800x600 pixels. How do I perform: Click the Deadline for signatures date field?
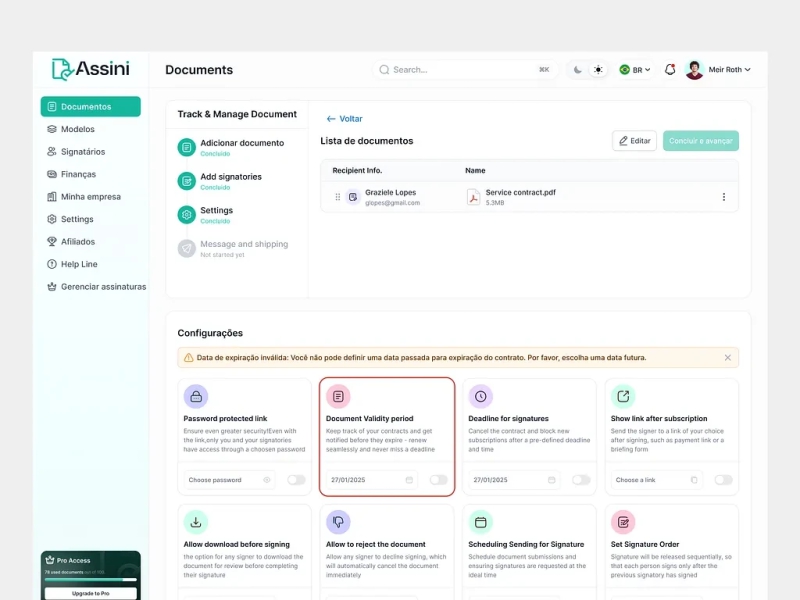(x=514, y=480)
